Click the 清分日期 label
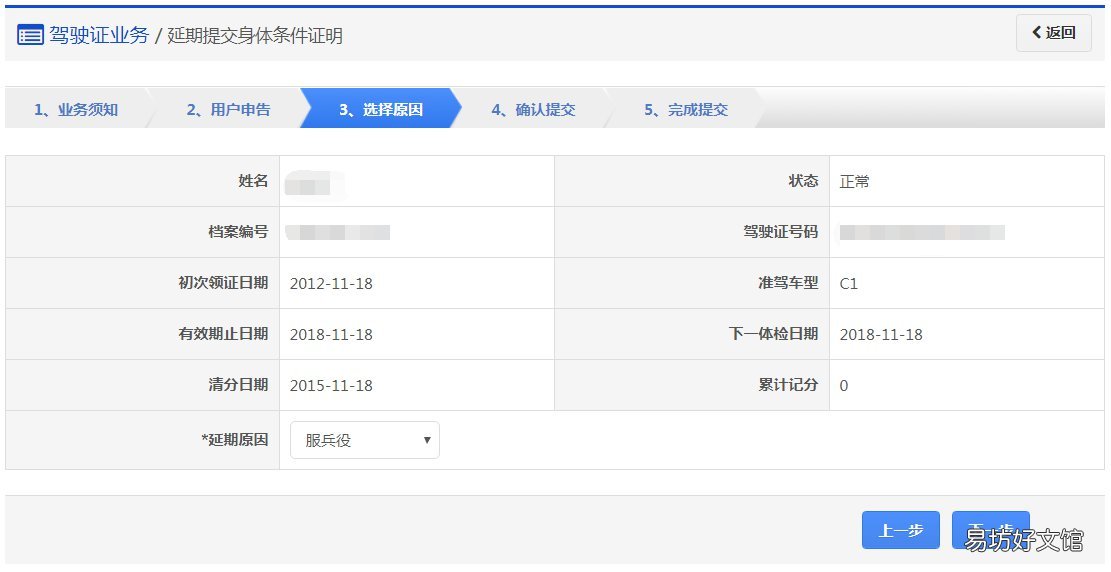Viewport: 1111px width, 572px height. click(238, 385)
